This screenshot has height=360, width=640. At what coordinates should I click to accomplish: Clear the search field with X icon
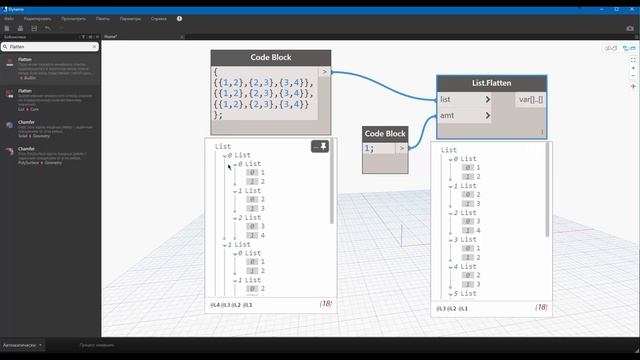[94, 47]
